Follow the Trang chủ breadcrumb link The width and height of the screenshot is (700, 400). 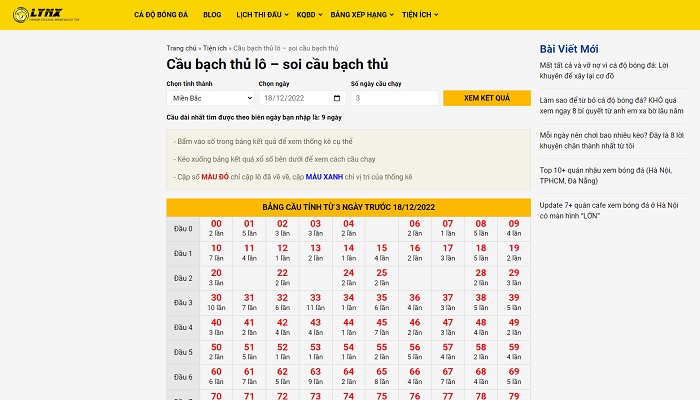click(181, 48)
